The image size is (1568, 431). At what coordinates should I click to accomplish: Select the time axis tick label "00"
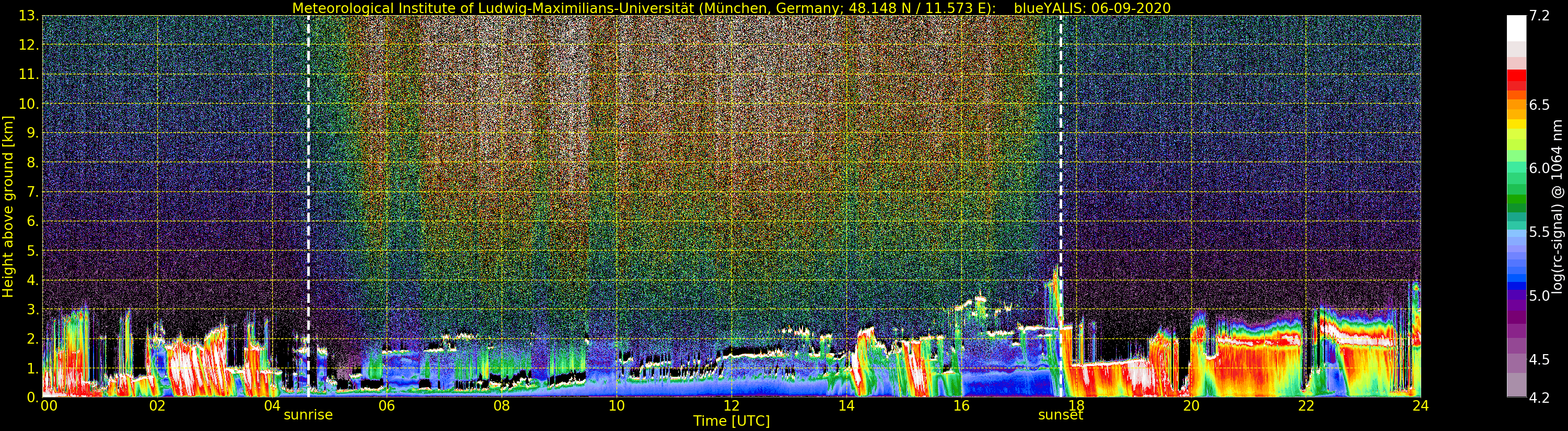[x=49, y=406]
